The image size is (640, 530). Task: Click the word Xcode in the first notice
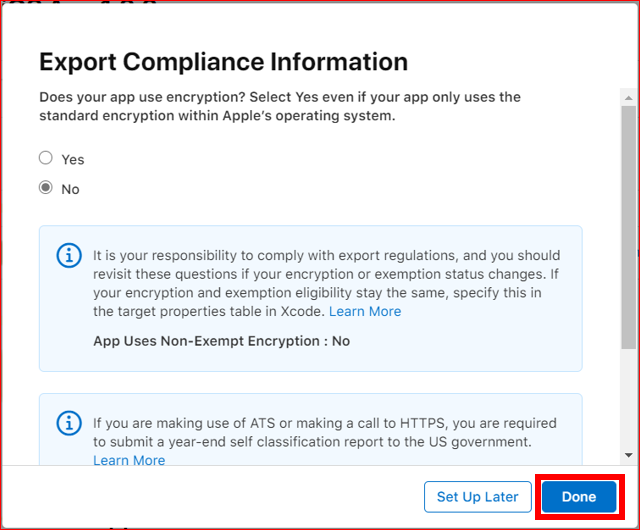tap(301, 311)
